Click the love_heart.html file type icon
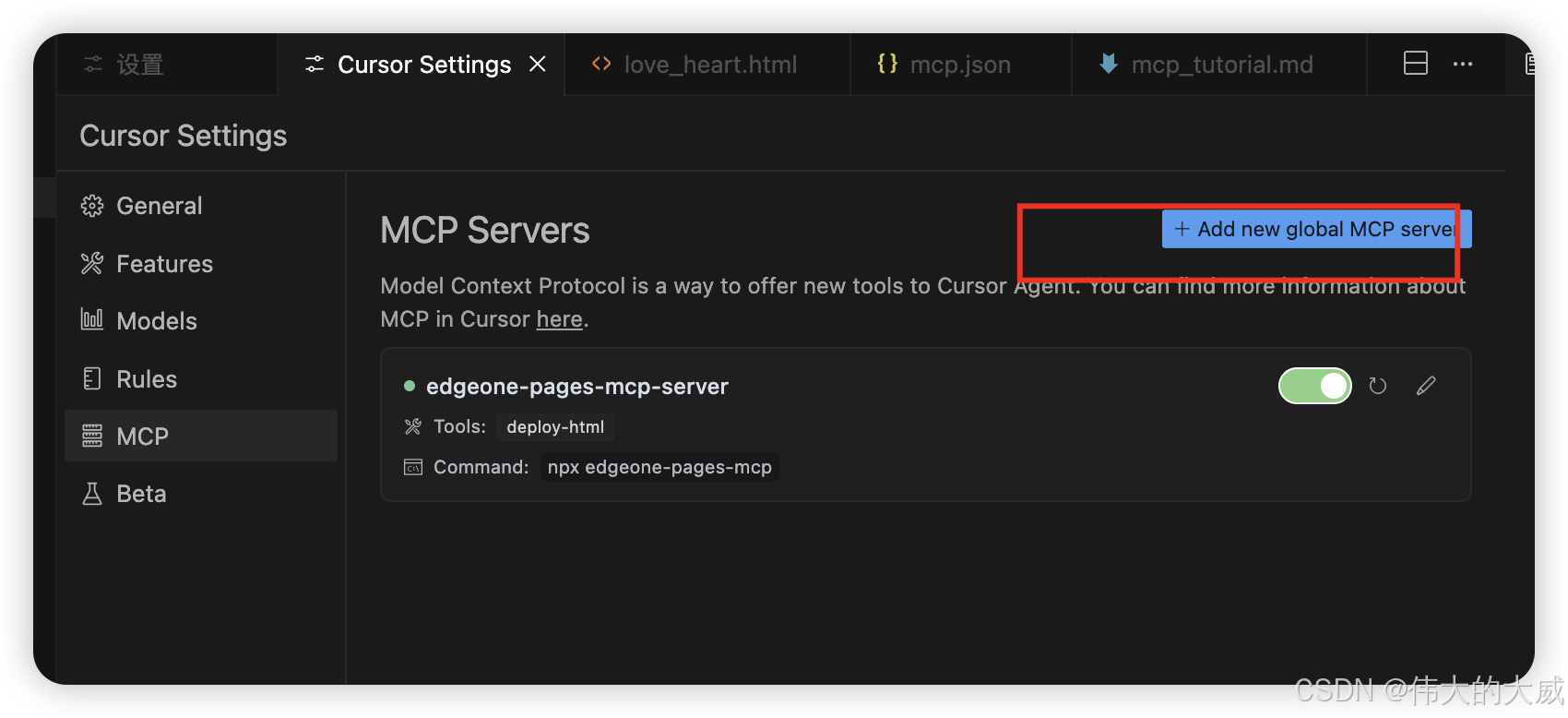 tap(601, 64)
